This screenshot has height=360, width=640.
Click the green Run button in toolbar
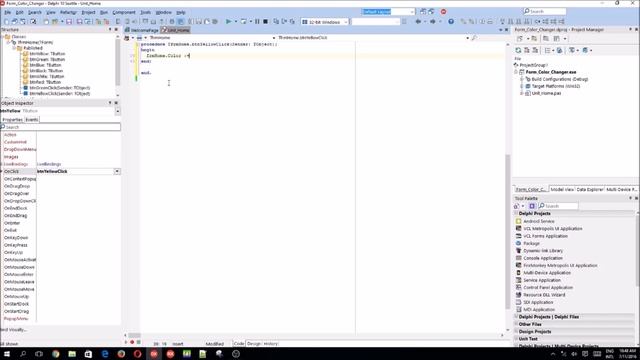point(229,22)
